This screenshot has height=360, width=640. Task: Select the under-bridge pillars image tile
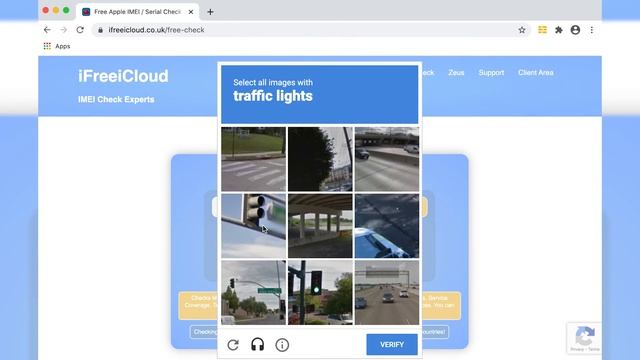[320, 226]
